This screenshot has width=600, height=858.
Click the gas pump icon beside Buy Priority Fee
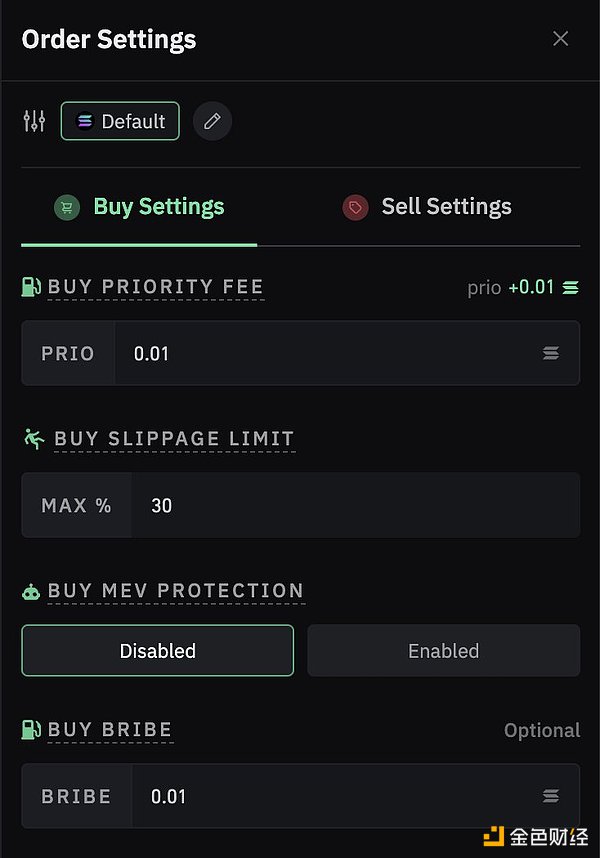pos(31,287)
